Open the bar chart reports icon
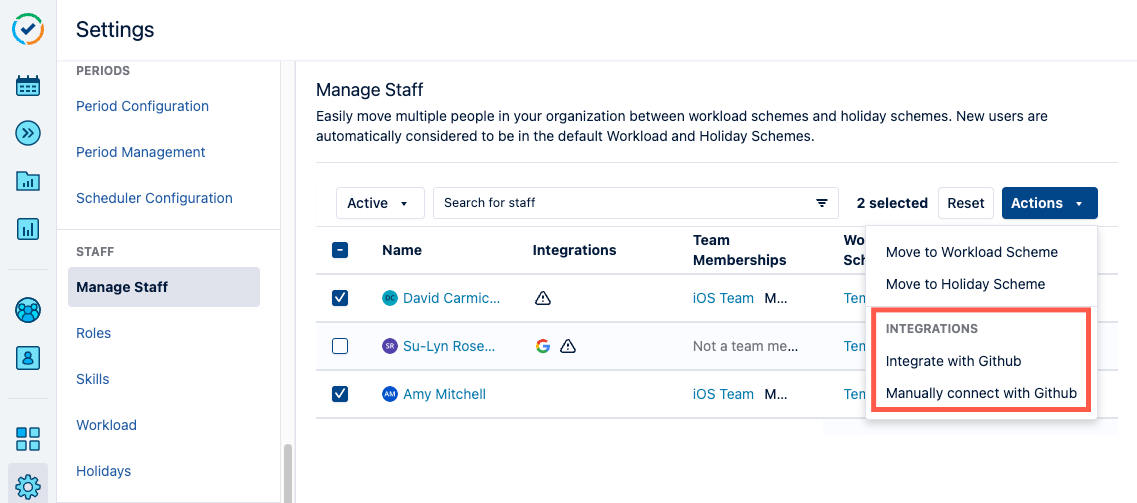The image size is (1137, 503). click(28, 229)
